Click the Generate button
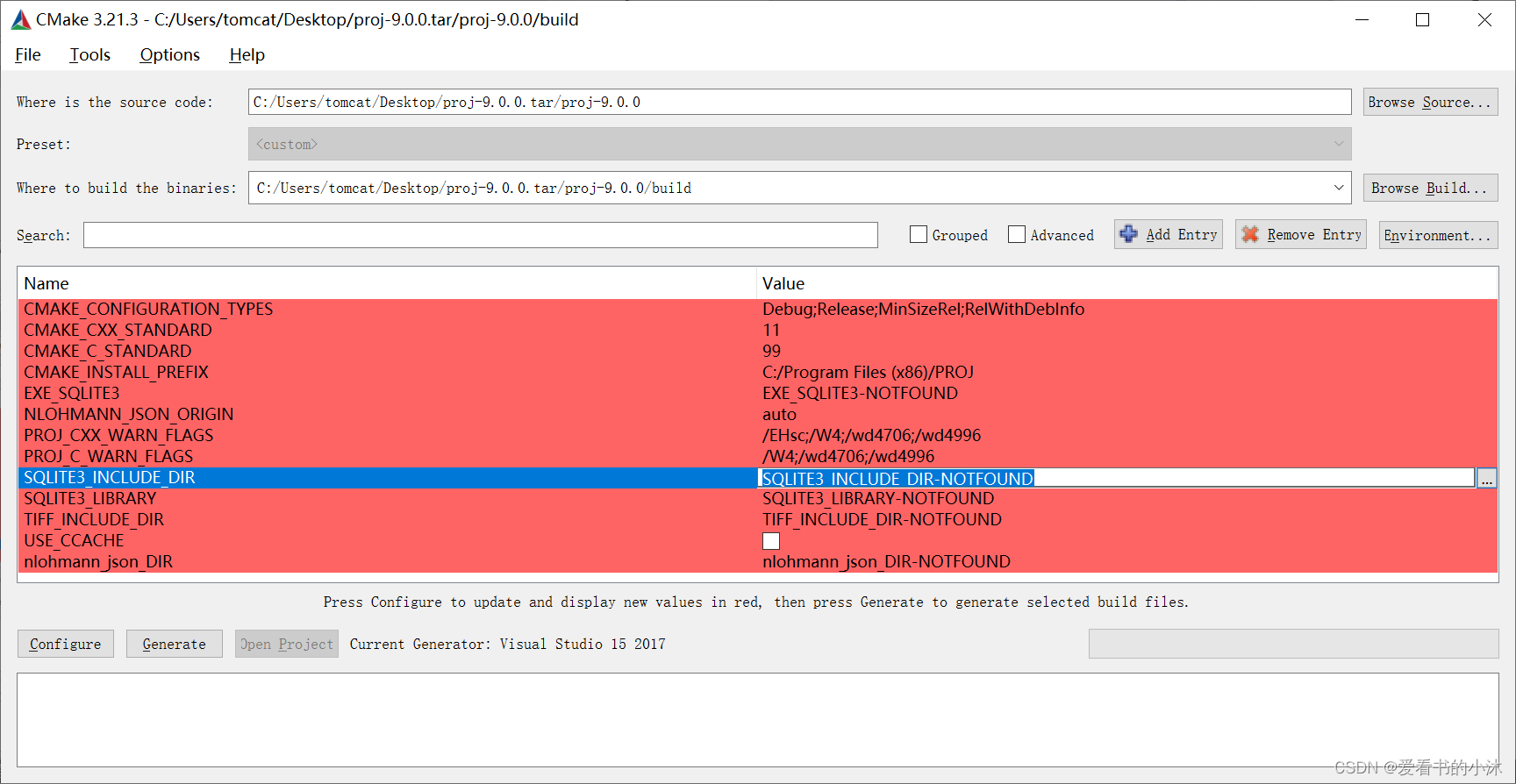This screenshot has height=784, width=1516. point(175,644)
